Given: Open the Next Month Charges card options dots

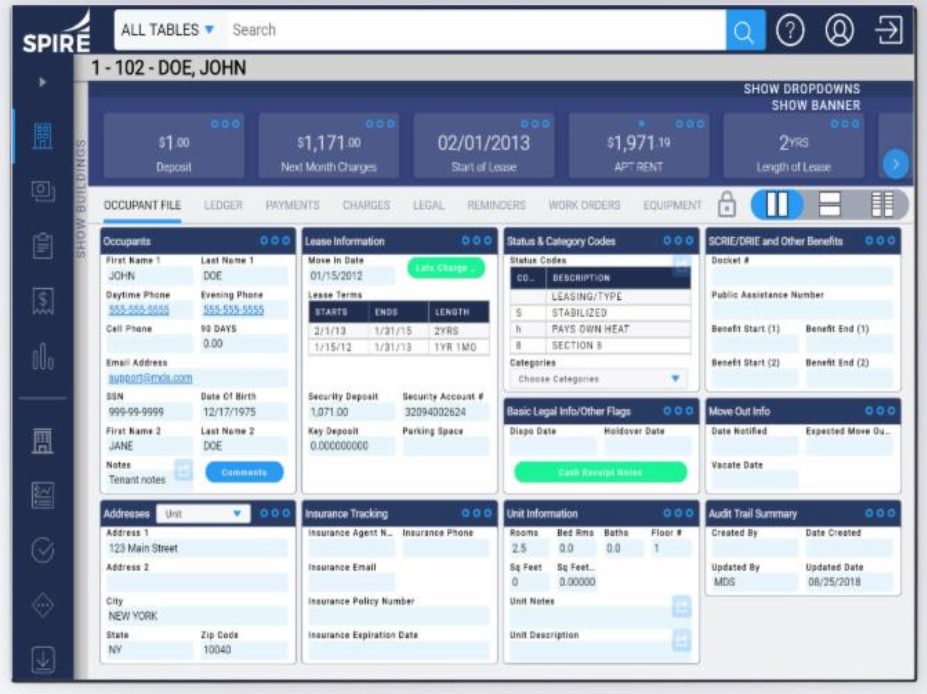Looking at the screenshot, I should (x=380, y=124).
